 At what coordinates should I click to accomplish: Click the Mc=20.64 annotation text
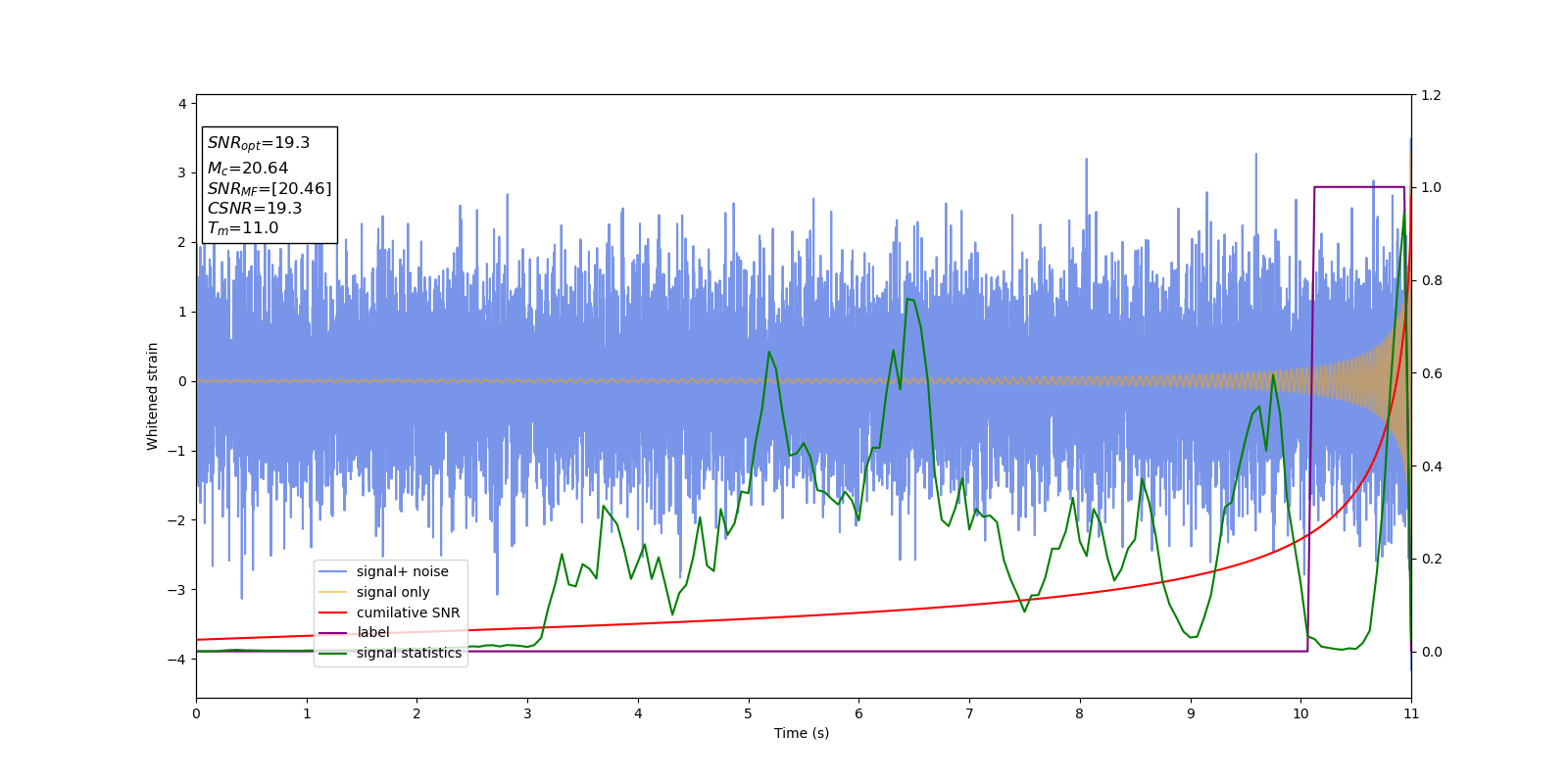248,169
